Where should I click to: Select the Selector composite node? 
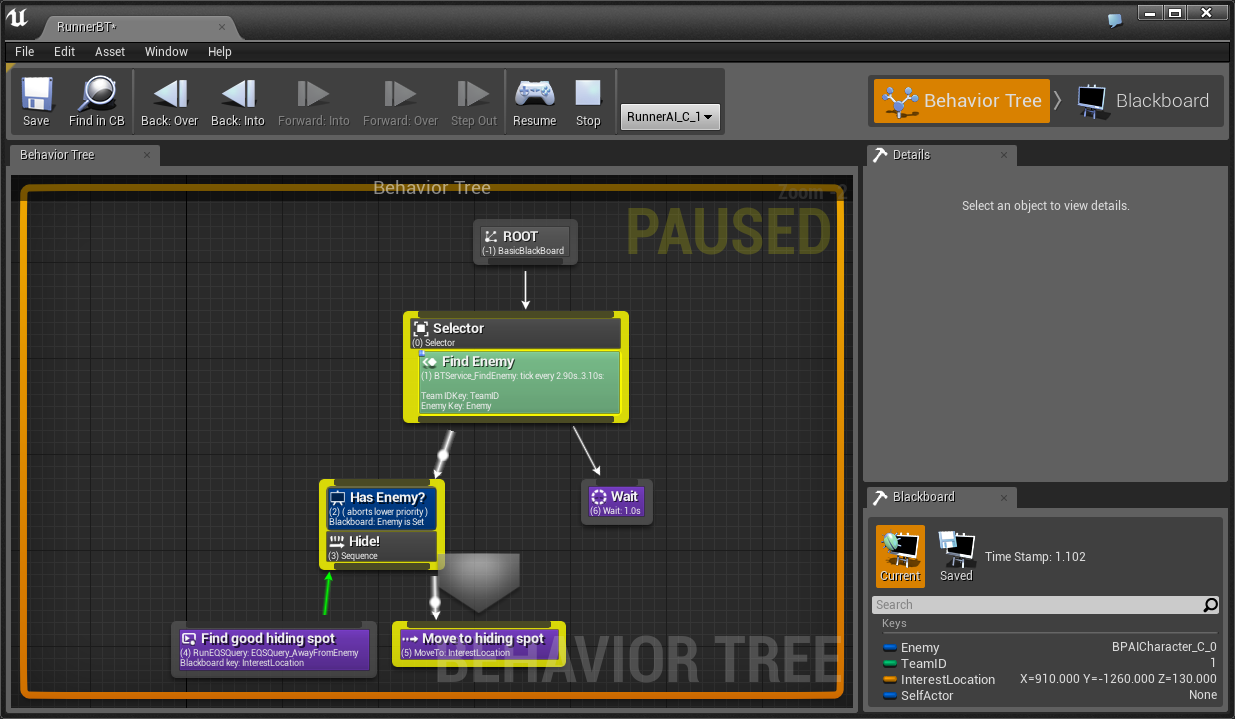pos(516,334)
